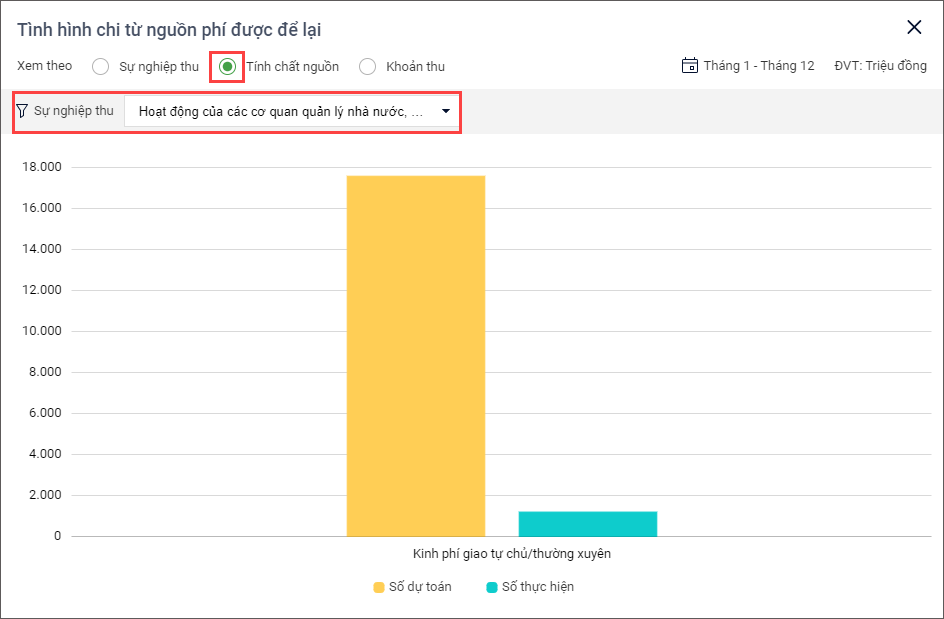Close the dialog with the X icon
This screenshot has height=619, width=944.
tap(914, 28)
